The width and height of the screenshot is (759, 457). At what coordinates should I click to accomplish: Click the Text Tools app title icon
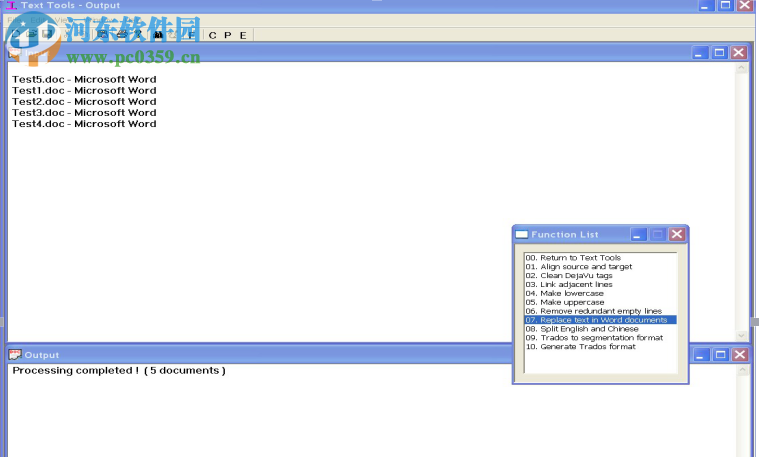pos(11,5)
